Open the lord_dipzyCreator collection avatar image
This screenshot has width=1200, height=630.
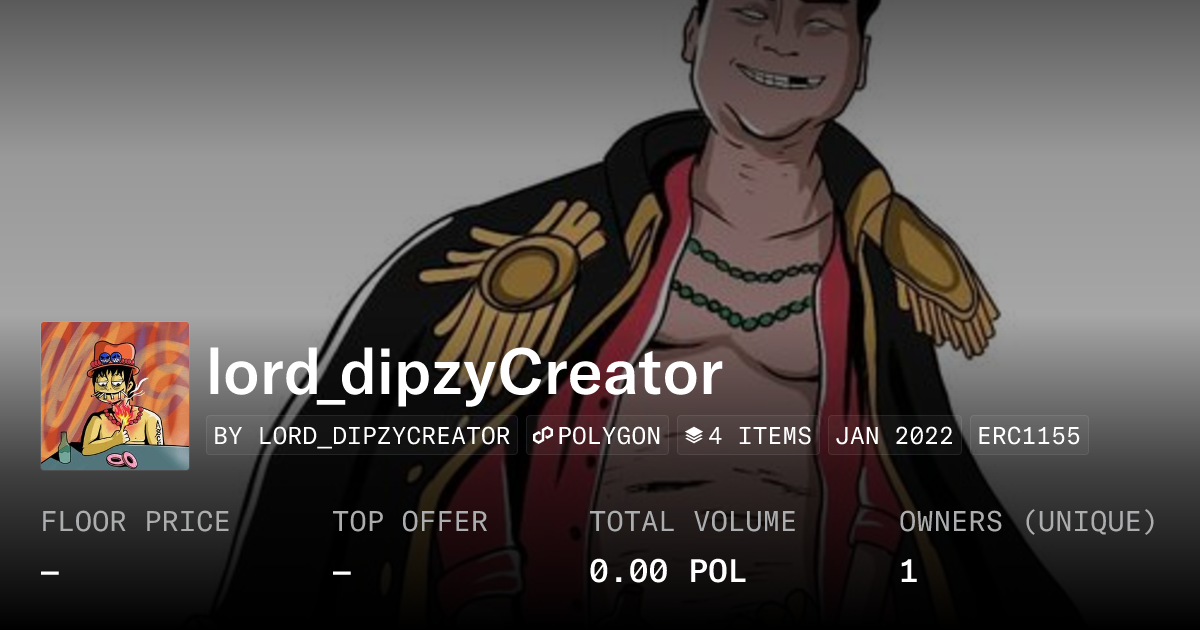115,396
